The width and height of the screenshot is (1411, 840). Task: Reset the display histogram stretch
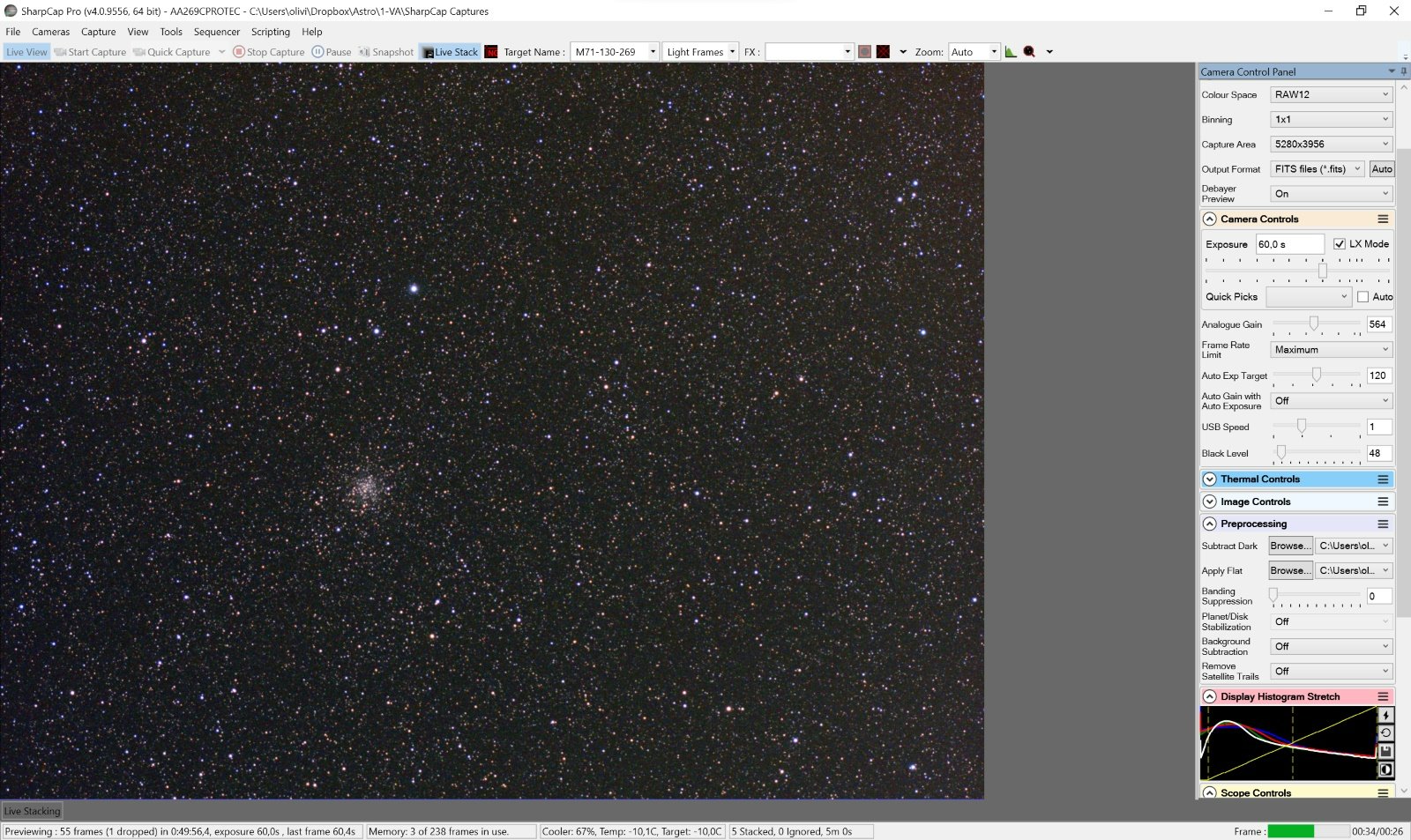pyautogui.click(x=1385, y=733)
